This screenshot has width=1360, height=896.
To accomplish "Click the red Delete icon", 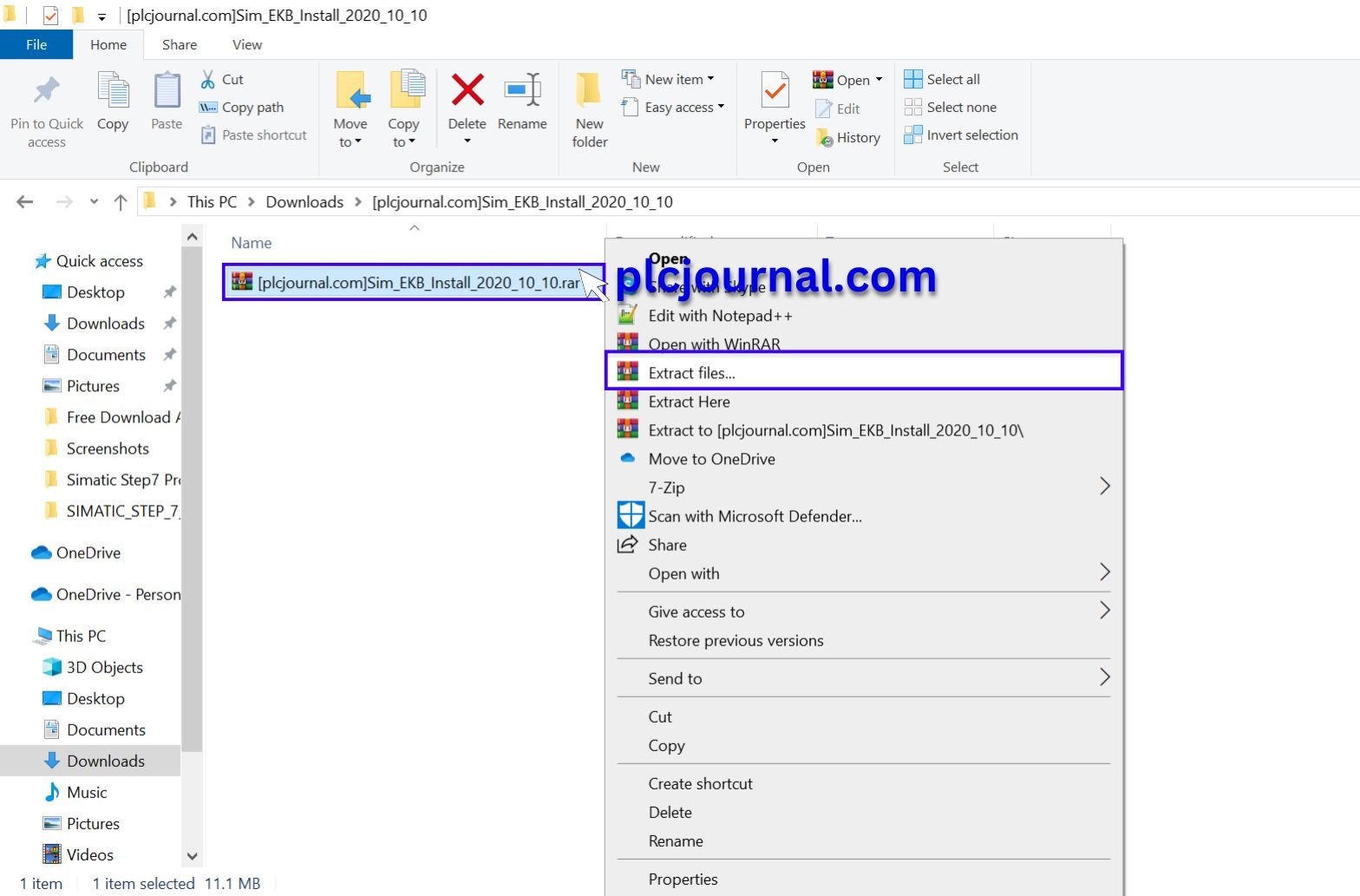I will [x=467, y=89].
